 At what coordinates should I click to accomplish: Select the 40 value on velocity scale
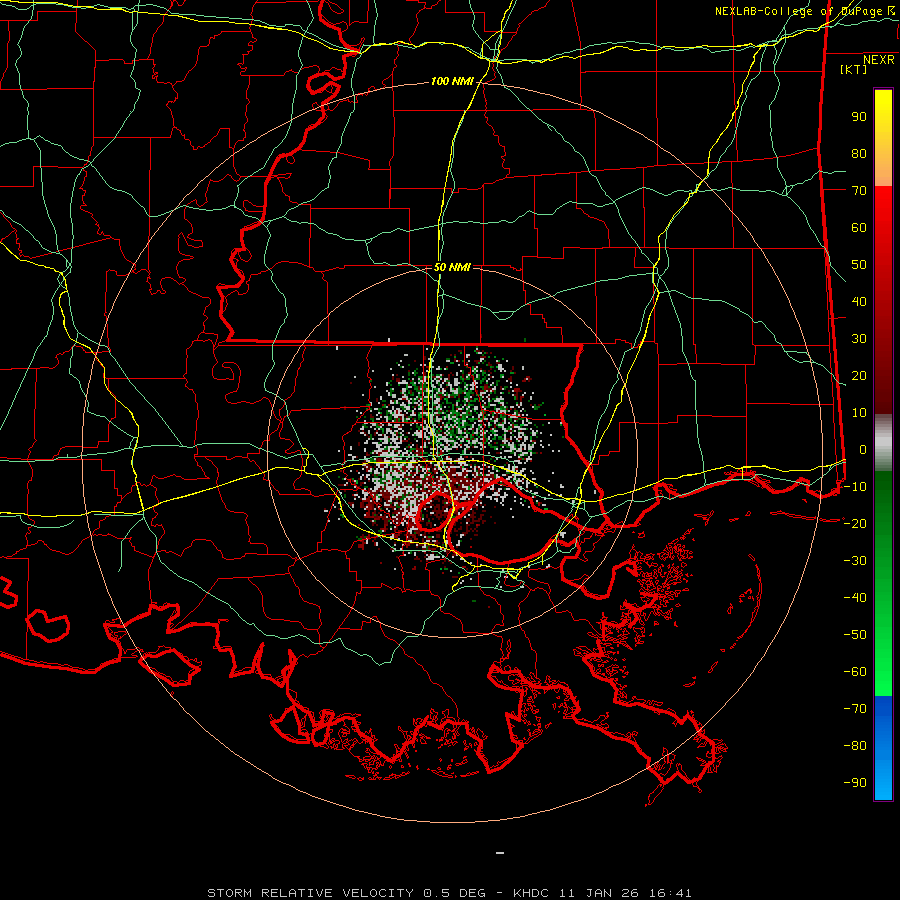tap(859, 301)
